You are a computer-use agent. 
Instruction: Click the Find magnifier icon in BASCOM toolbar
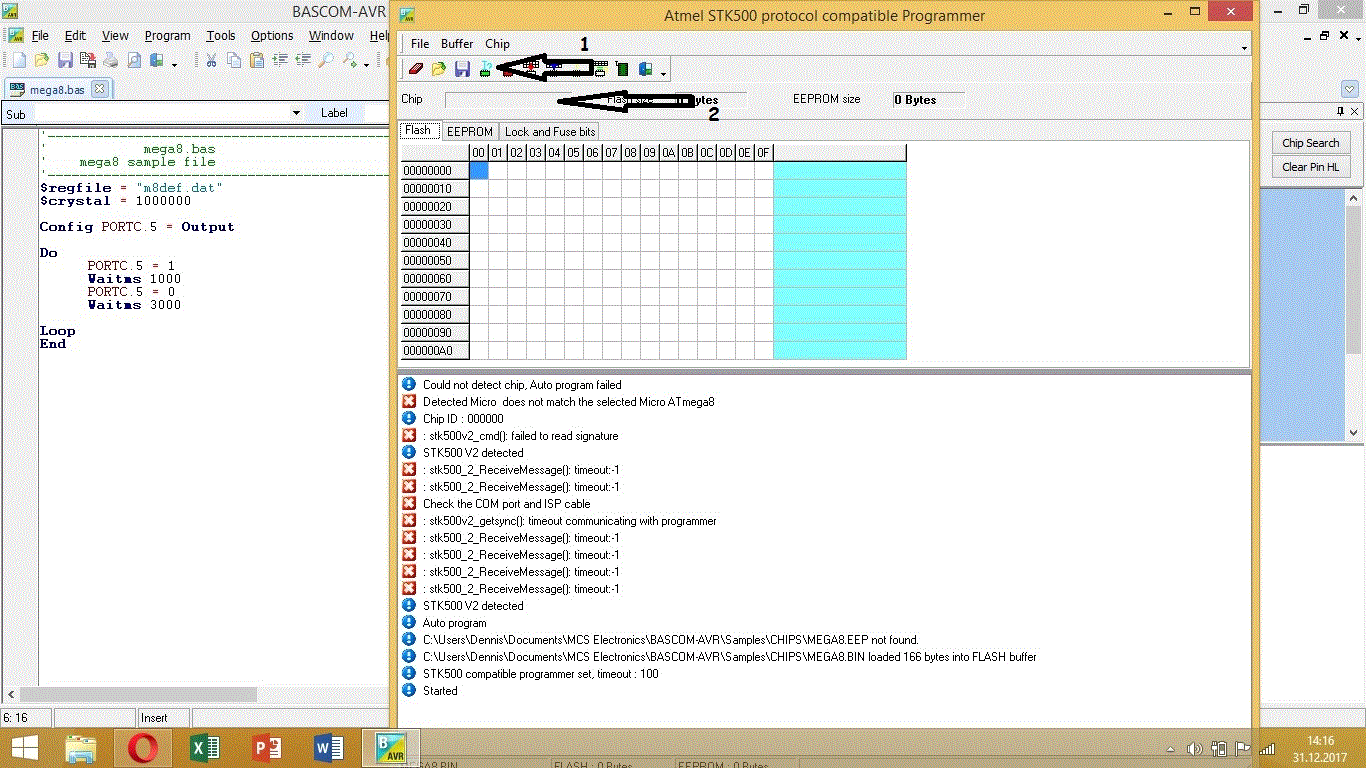326,61
